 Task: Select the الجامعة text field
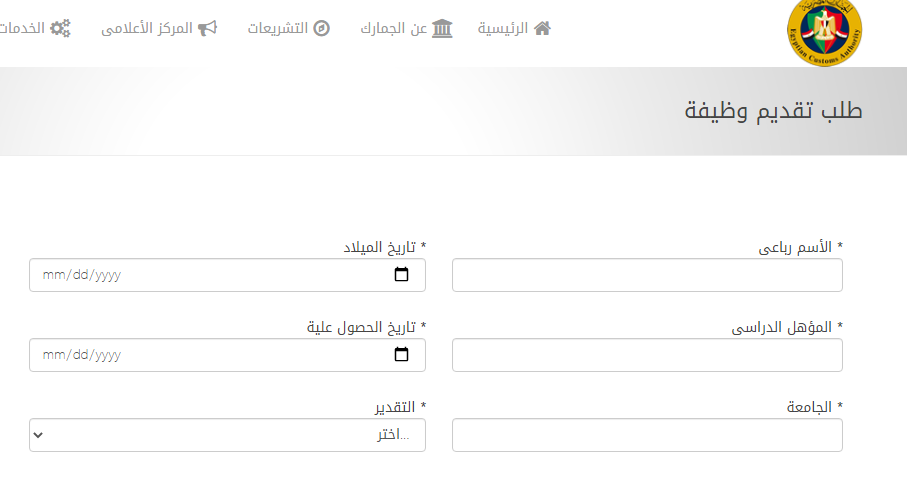click(647, 435)
